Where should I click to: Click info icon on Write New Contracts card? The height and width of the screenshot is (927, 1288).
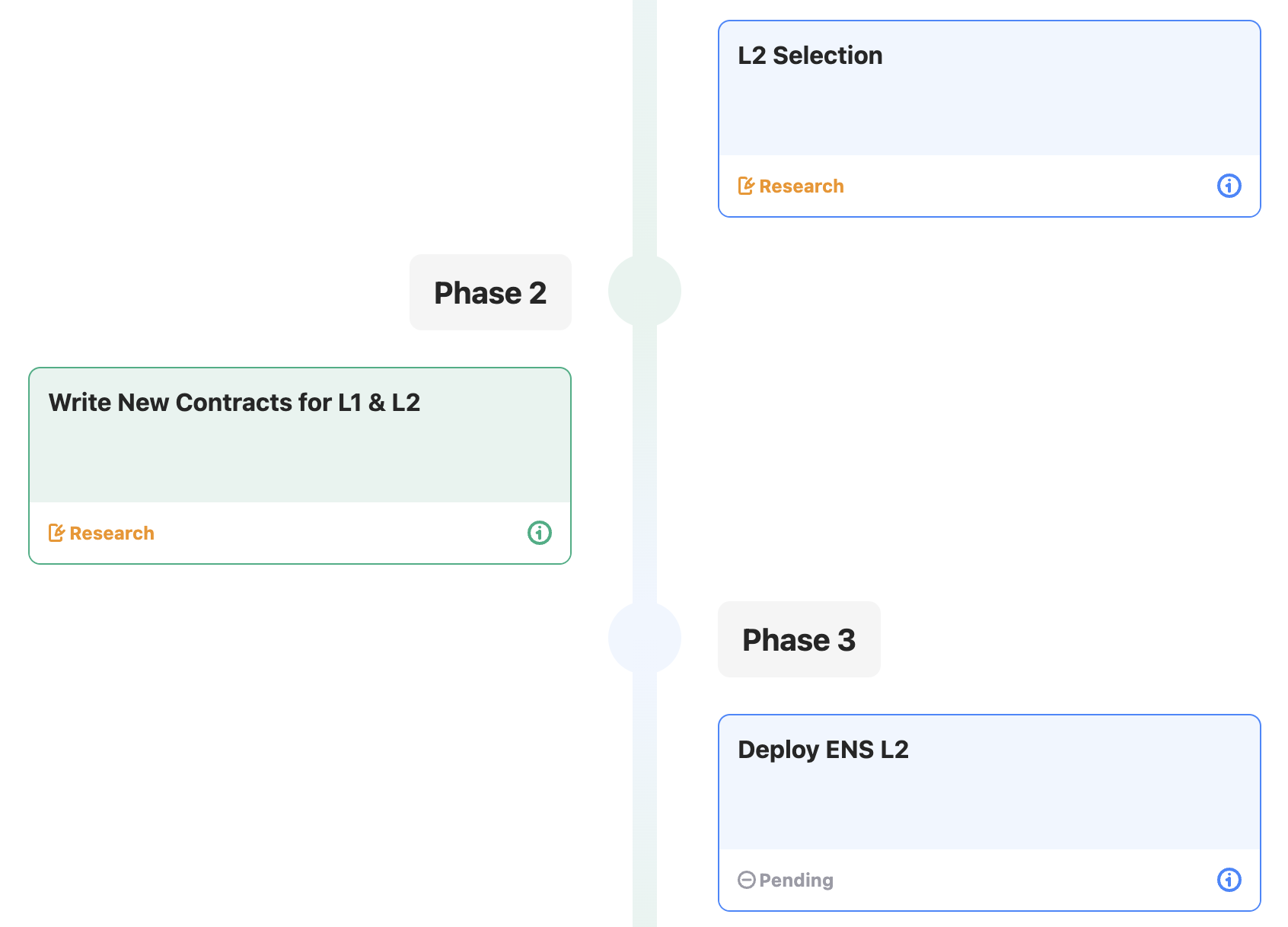[539, 533]
